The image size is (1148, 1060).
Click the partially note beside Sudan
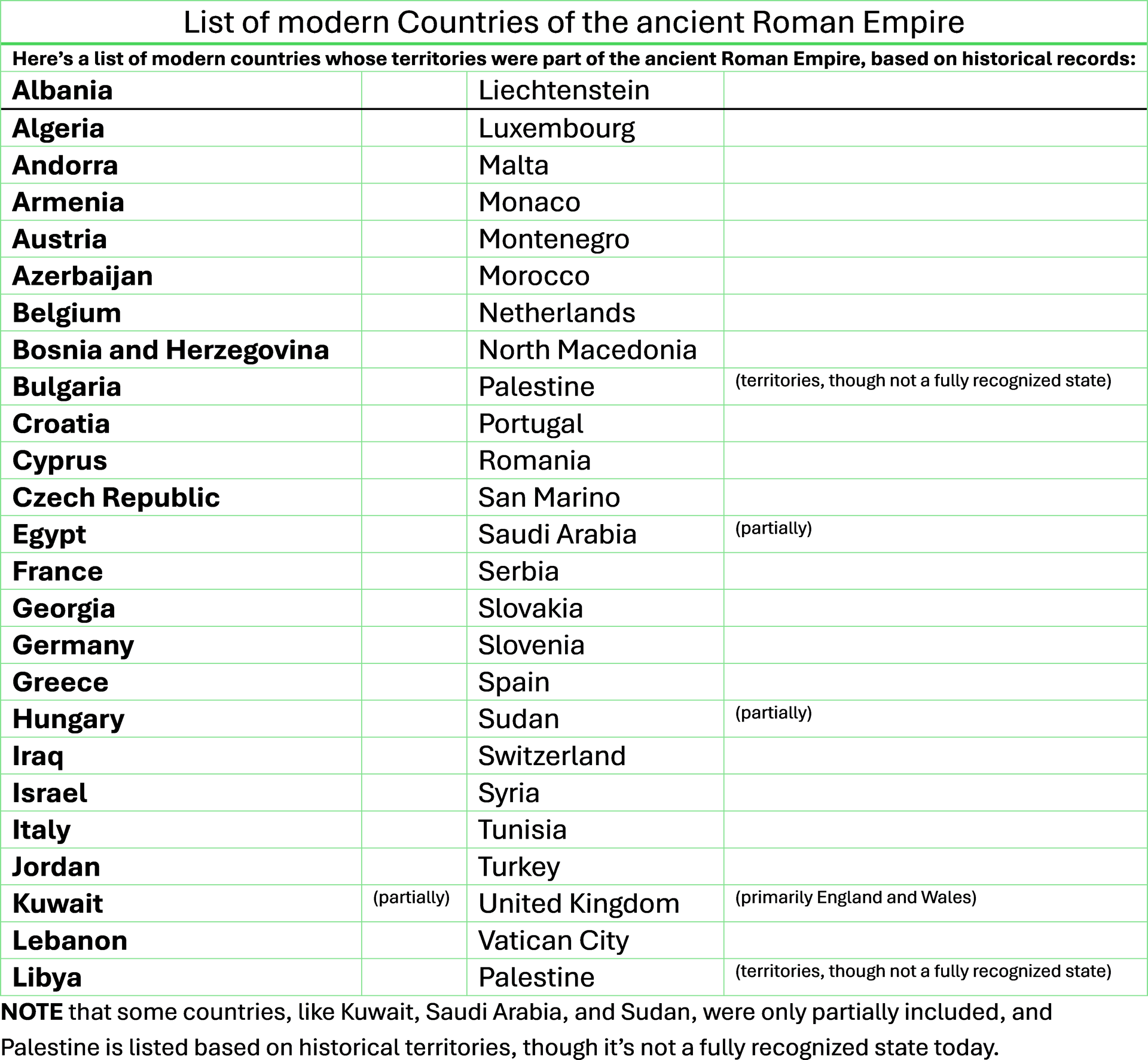point(773,712)
